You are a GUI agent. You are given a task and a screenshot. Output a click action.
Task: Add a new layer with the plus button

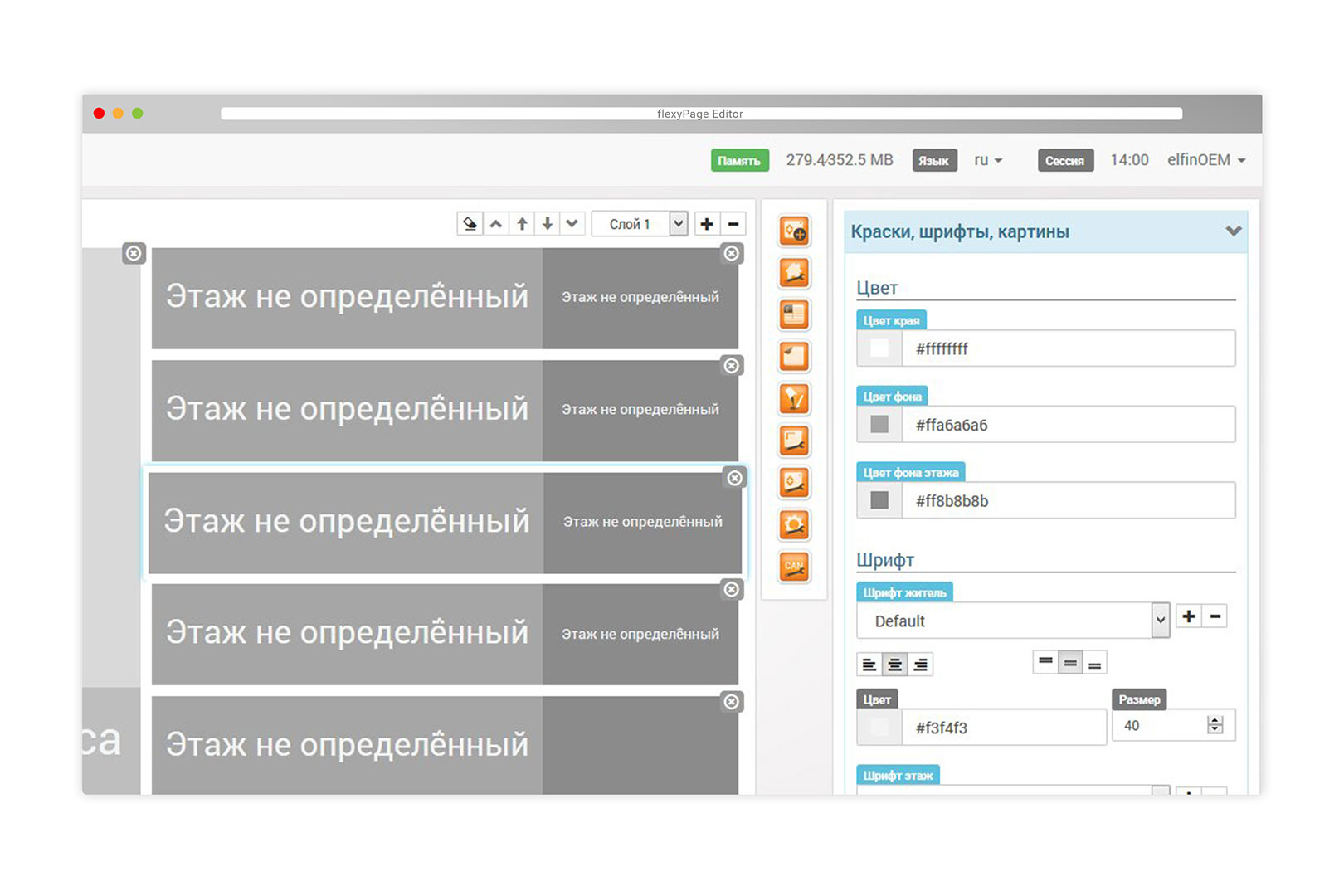coord(707,224)
